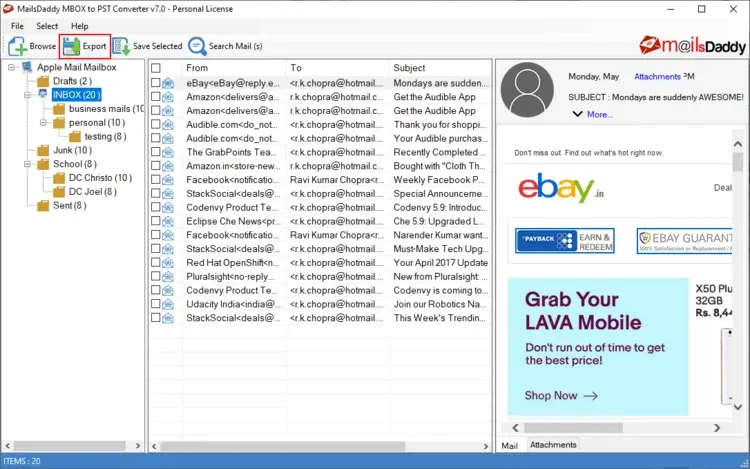
Task: Toggle the select-all header checkbox
Action: 156,68
